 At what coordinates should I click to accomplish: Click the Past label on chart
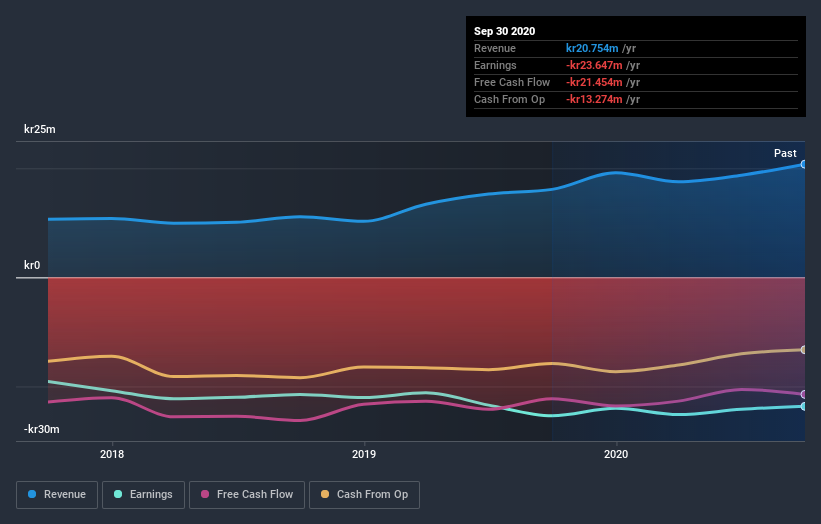click(x=785, y=153)
